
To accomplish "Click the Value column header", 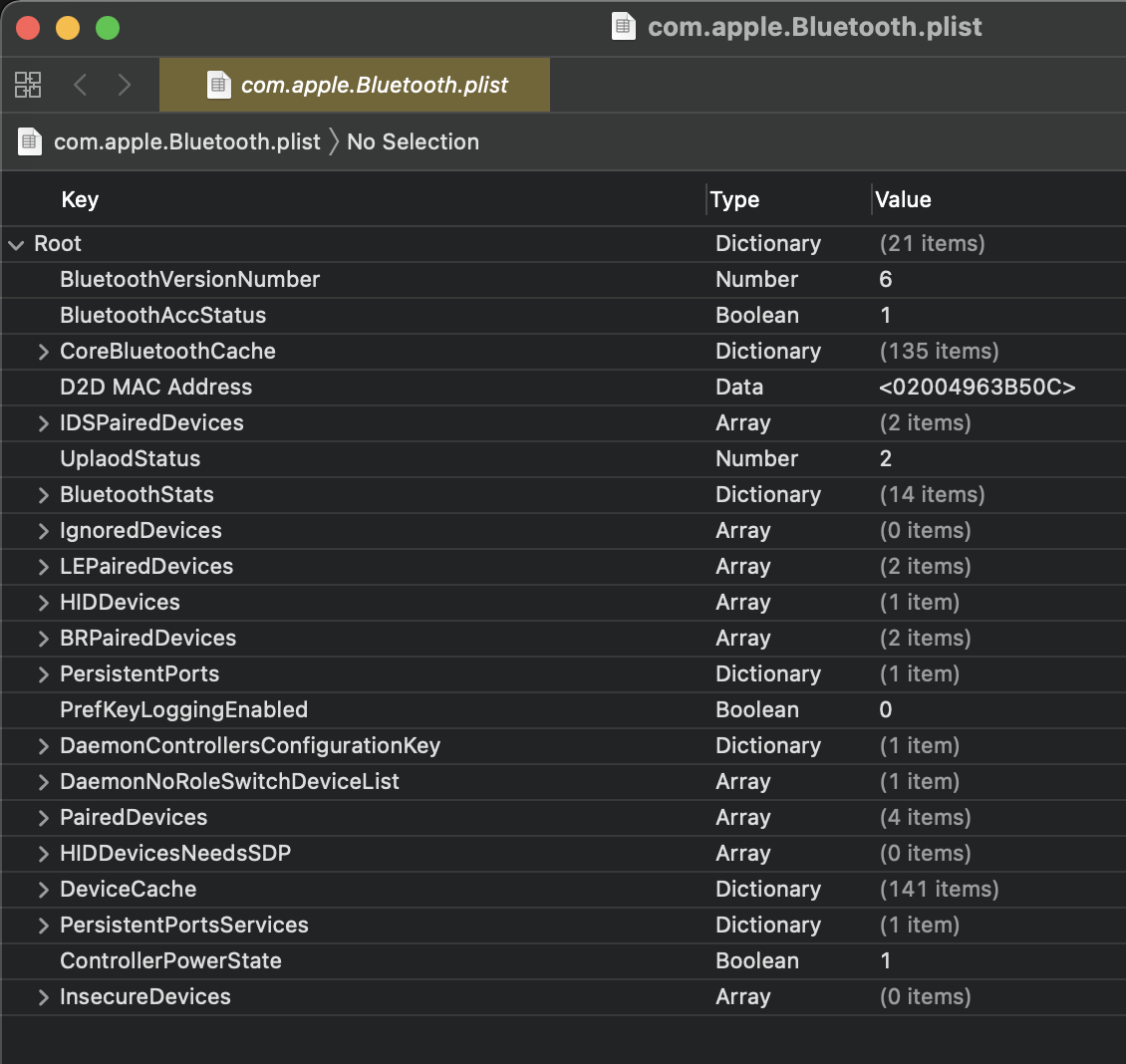I will [903, 199].
